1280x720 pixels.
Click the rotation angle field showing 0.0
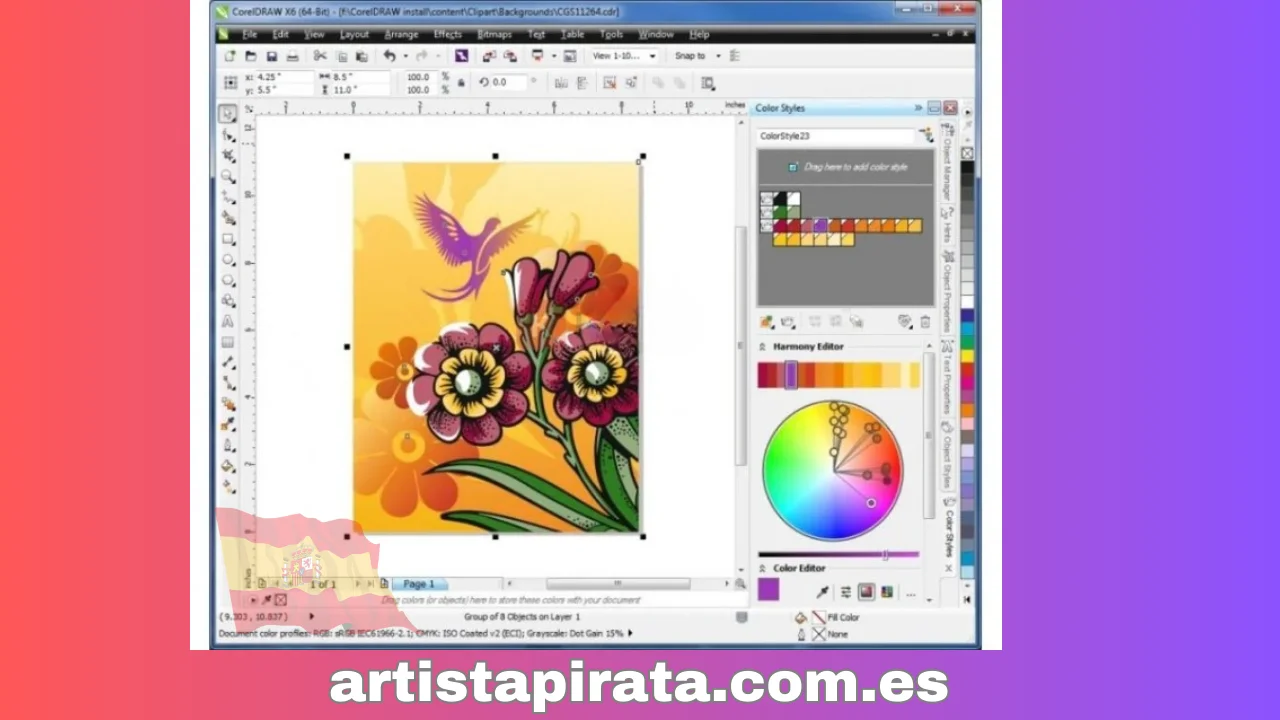509,82
